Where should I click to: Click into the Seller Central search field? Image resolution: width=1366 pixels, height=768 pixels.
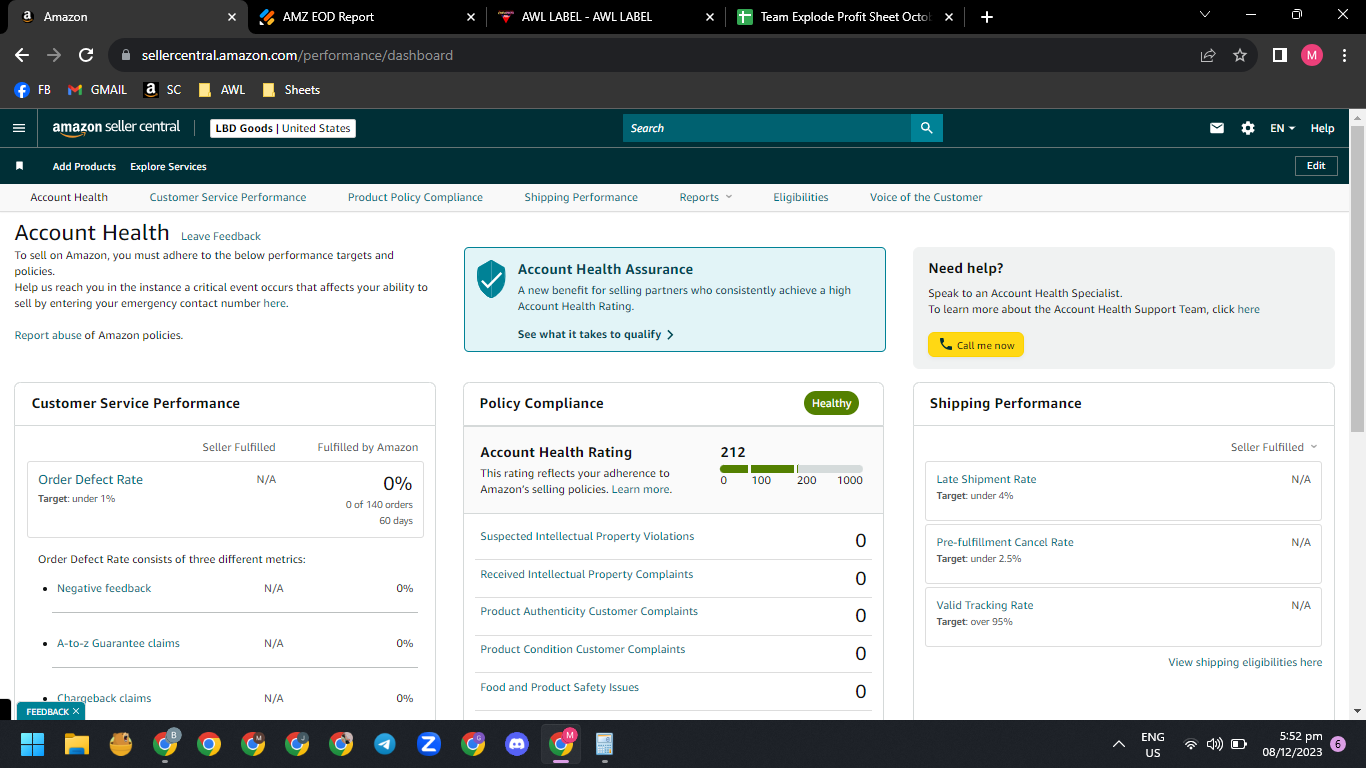pos(767,128)
